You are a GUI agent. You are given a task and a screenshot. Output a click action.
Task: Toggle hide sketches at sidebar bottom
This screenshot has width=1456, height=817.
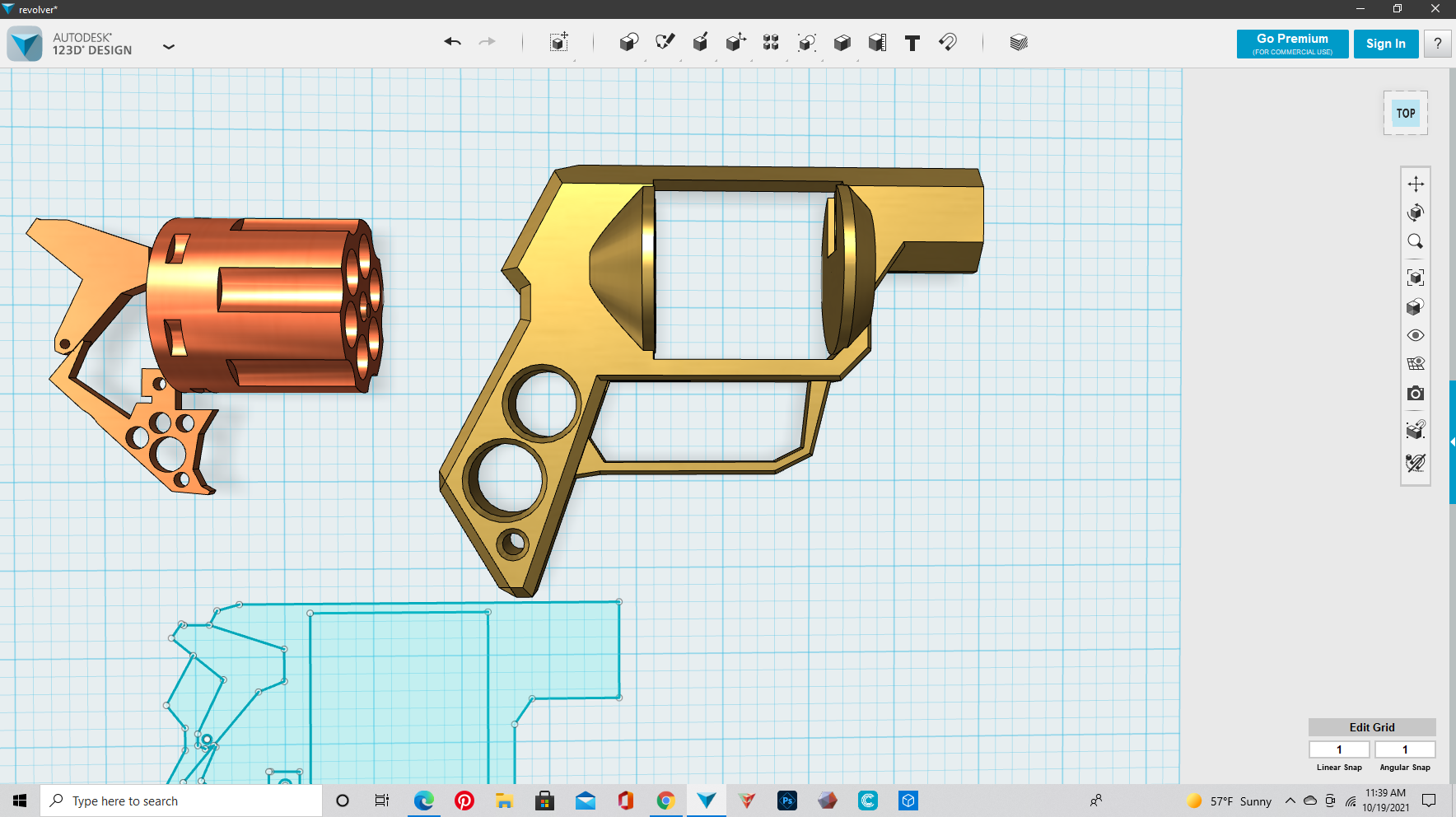[1416, 463]
